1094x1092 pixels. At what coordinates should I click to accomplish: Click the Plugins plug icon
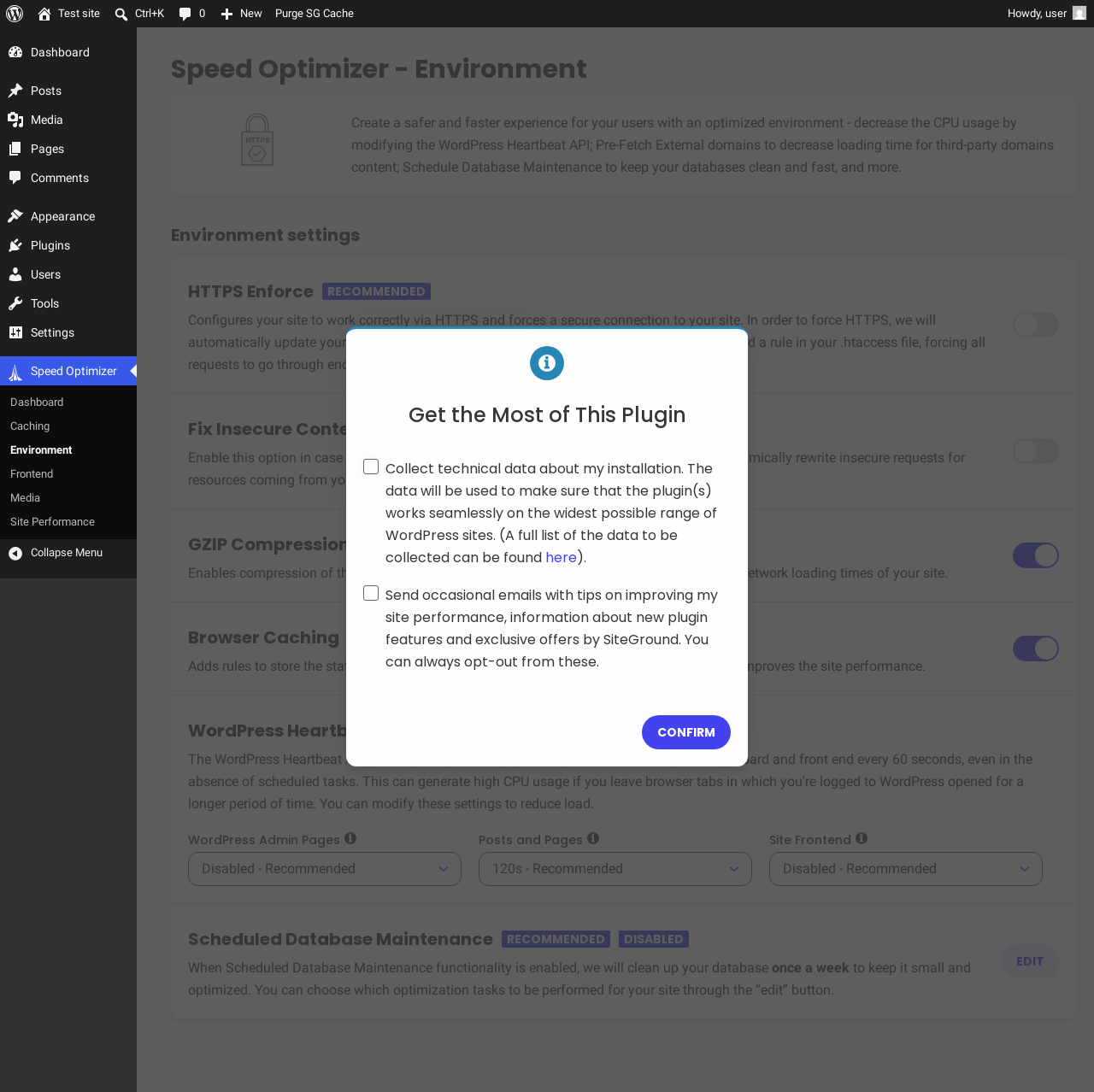click(x=15, y=245)
